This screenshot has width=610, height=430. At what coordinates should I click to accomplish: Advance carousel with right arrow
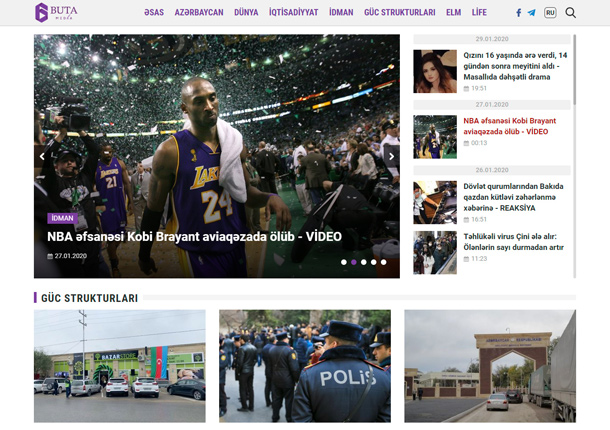391,156
